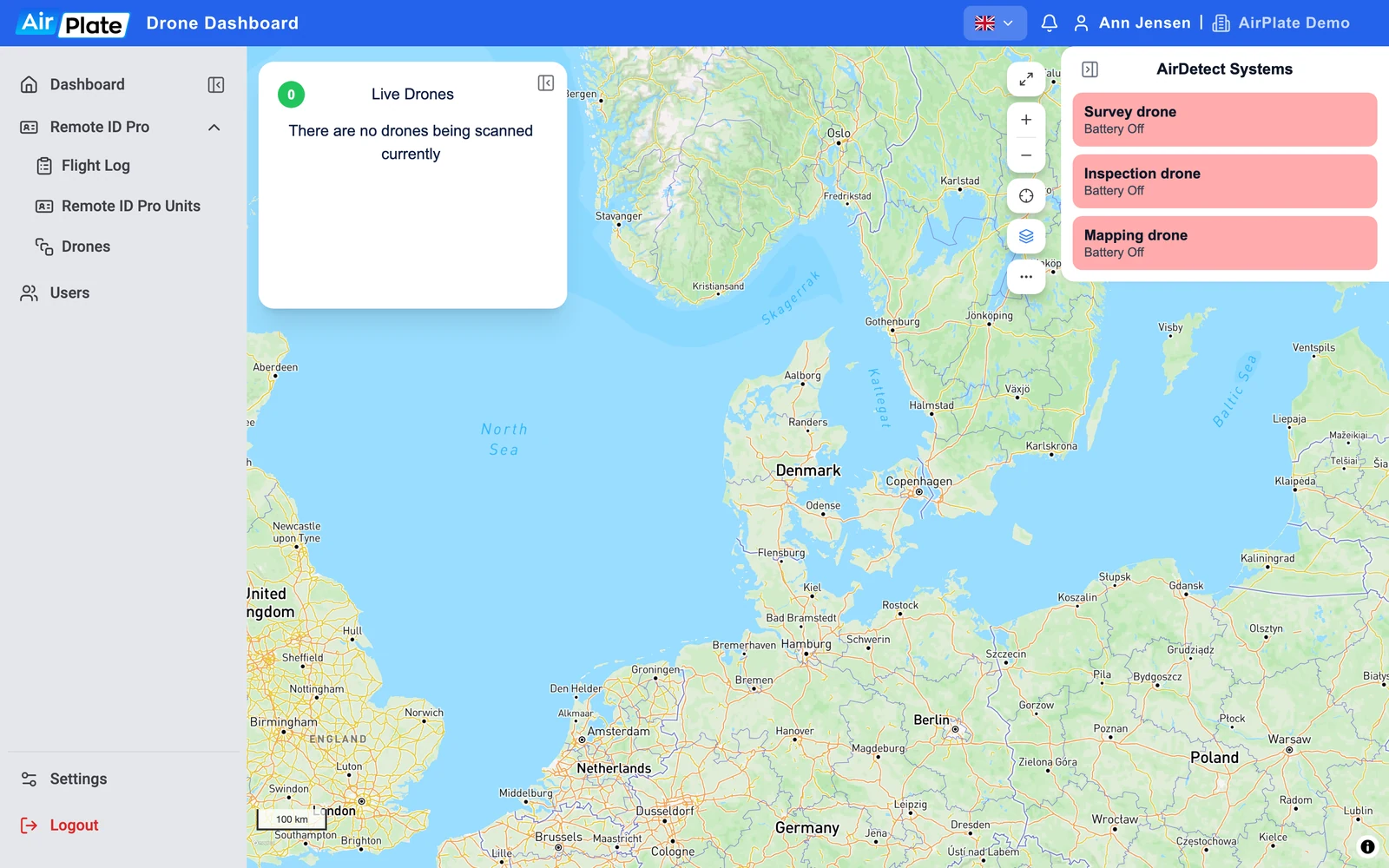Center map on current location
This screenshot has width=1389, height=868.
pyautogui.click(x=1026, y=195)
